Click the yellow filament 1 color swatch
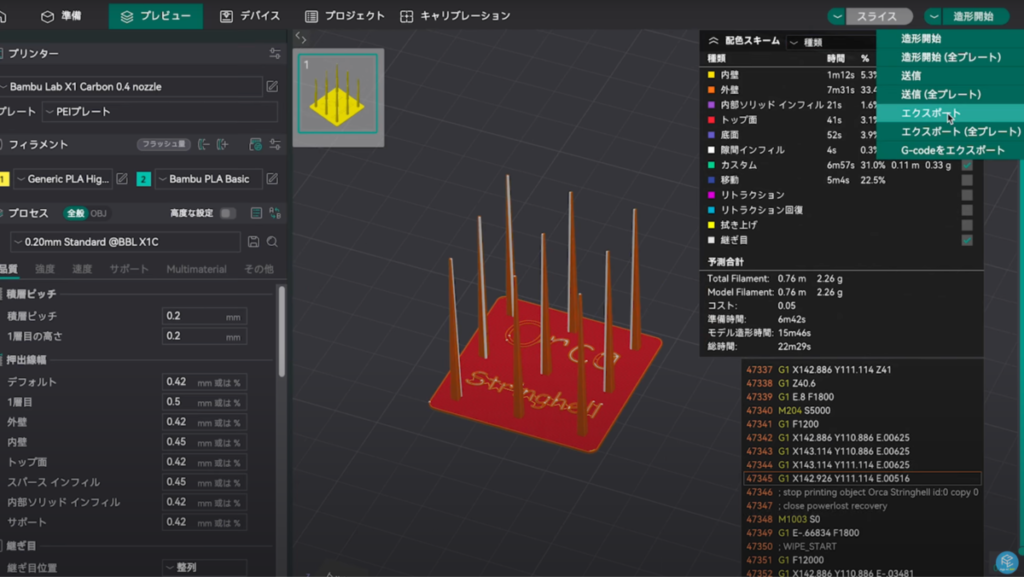This screenshot has width=1024, height=577. click(x=4, y=179)
